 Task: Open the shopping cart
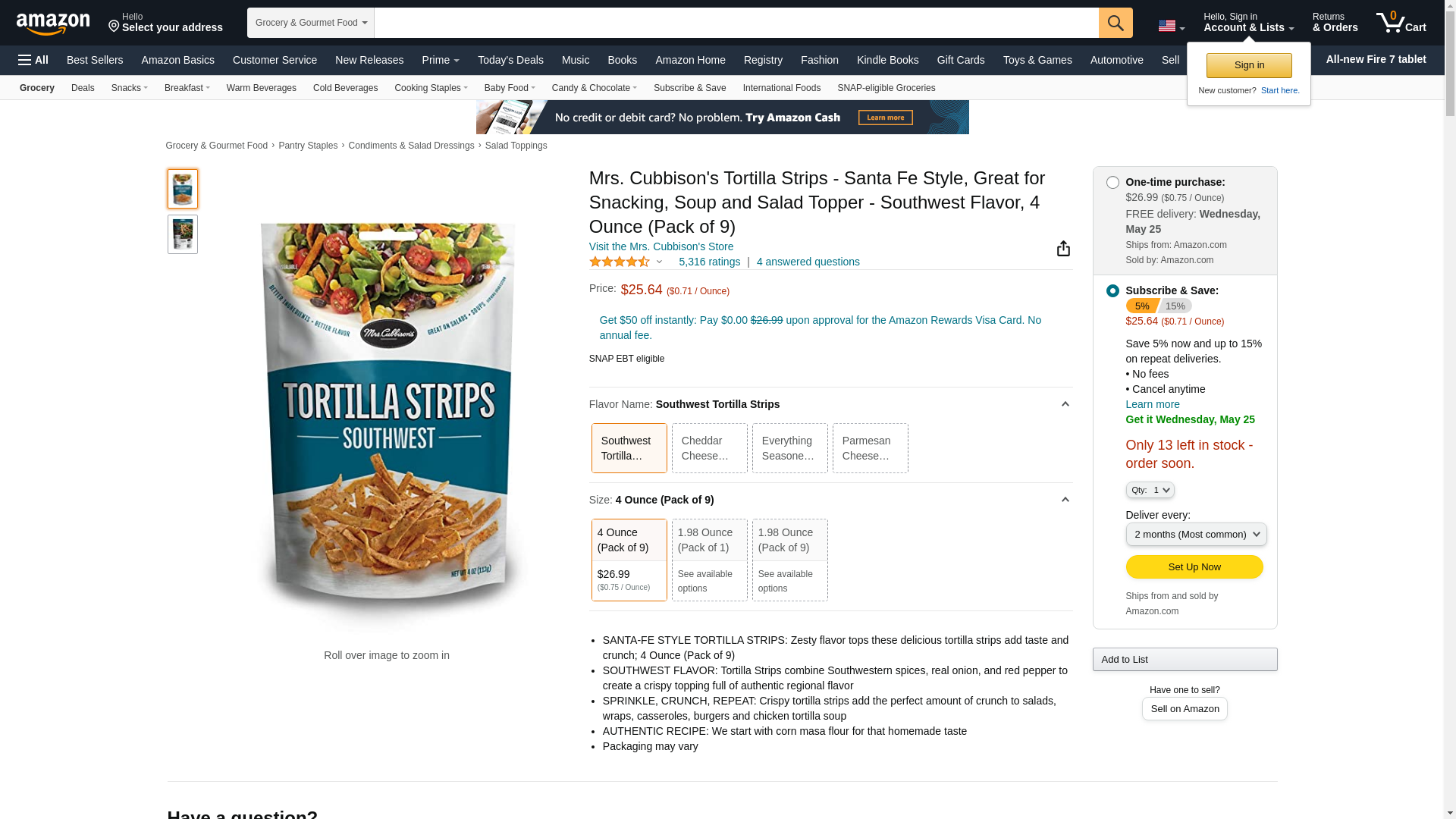coord(1401,23)
